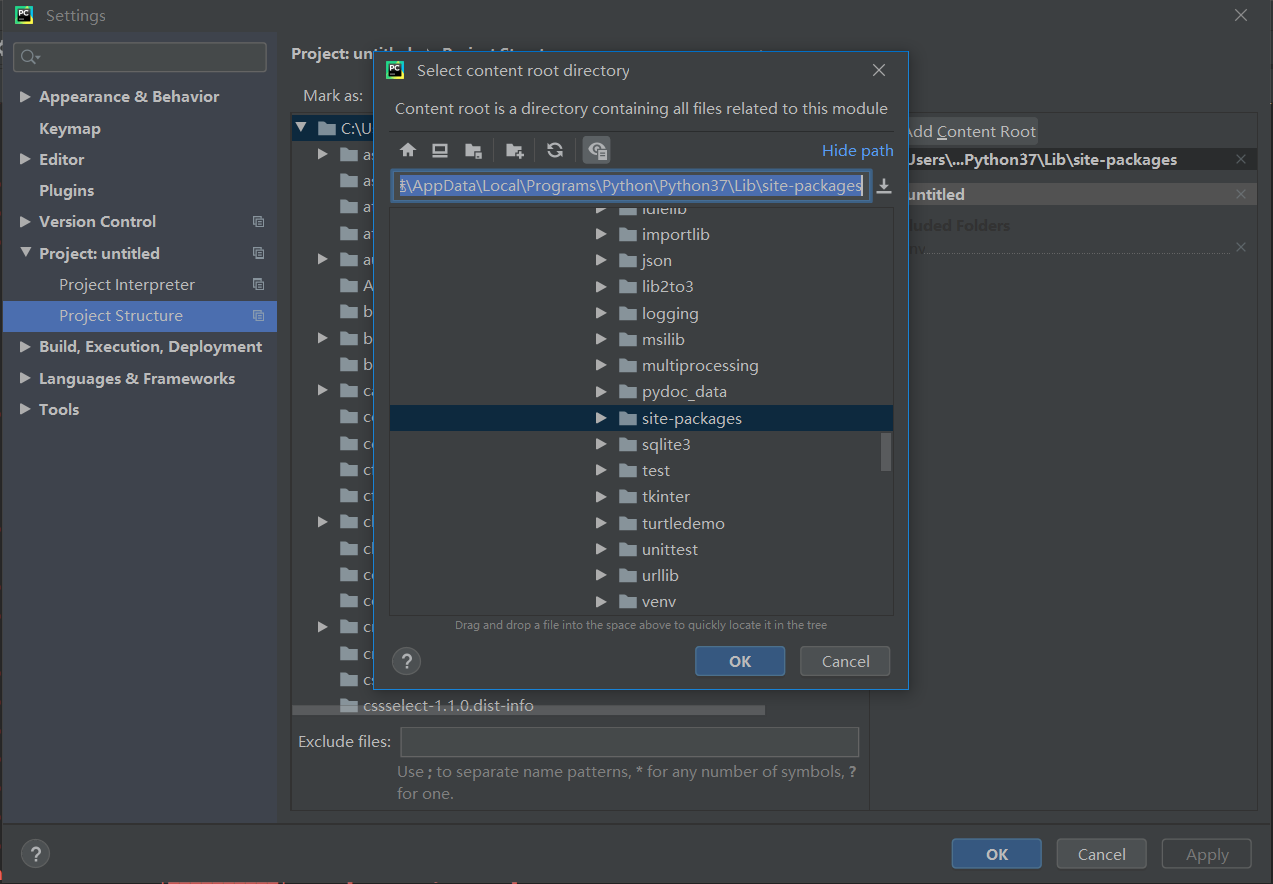Click the path text field
This screenshot has width=1273, height=884.
pyautogui.click(x=632, y=186)
